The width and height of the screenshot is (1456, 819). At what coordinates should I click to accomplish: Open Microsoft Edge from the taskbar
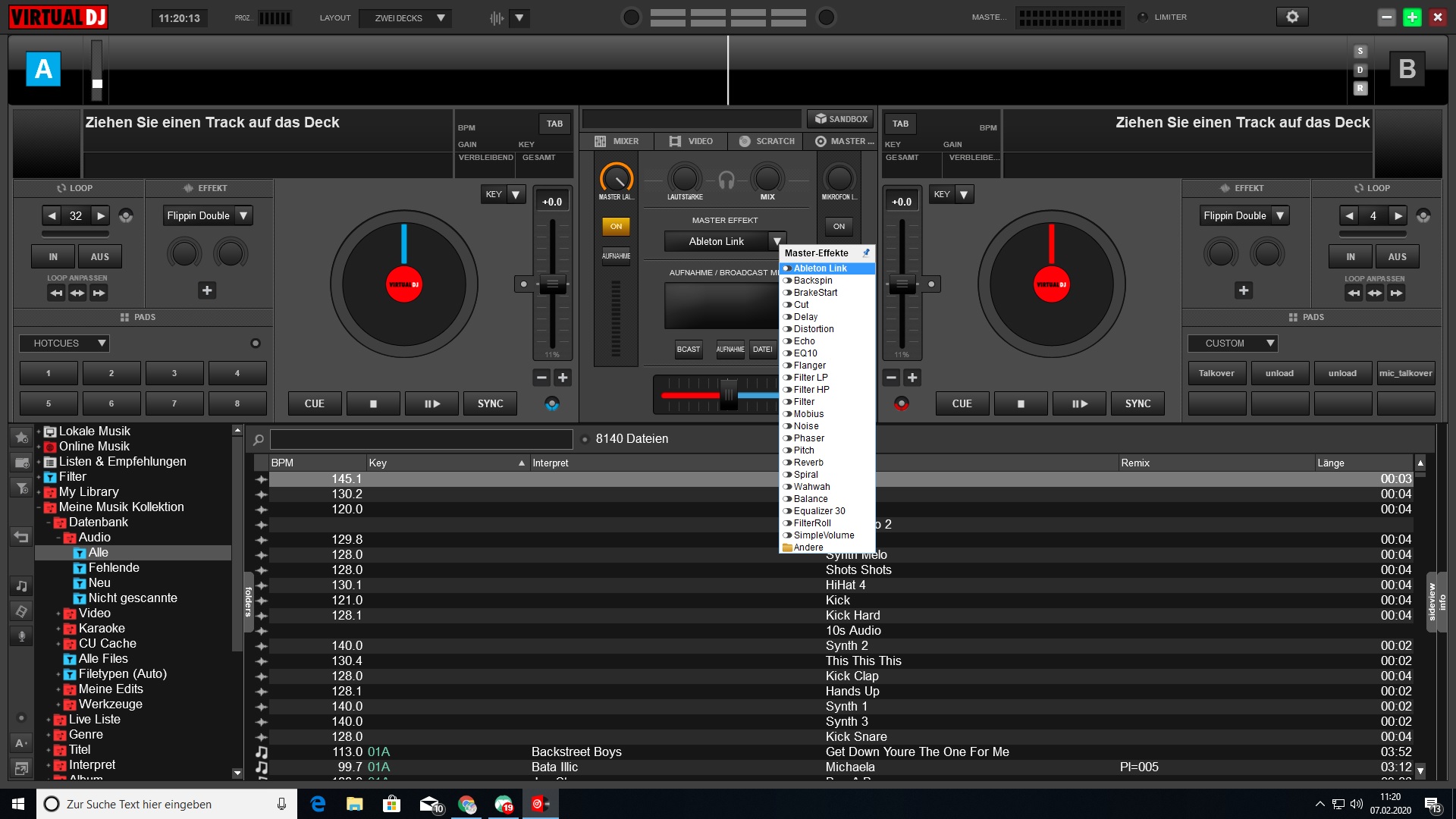tap(318, 804)
